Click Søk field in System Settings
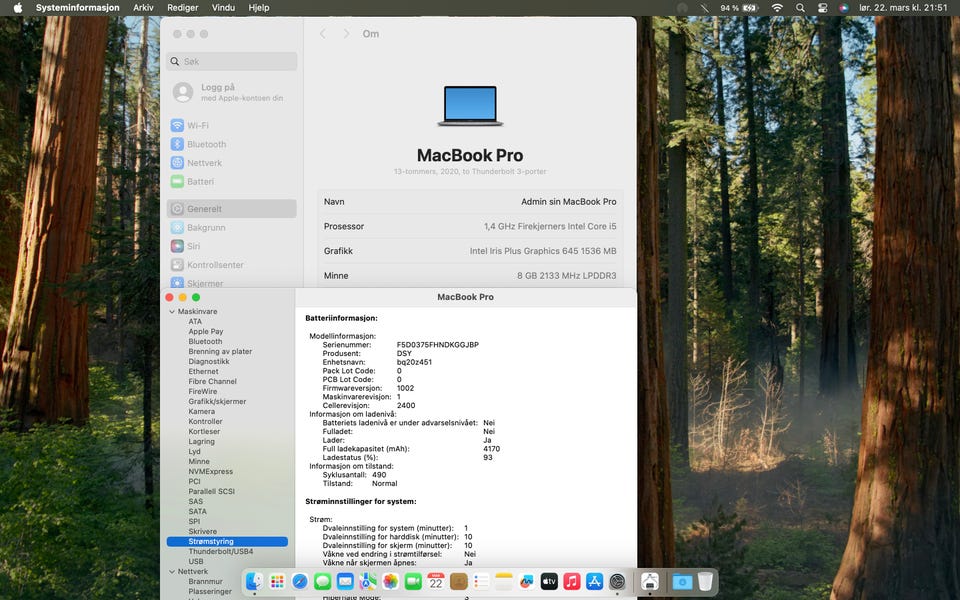The image size is (960, 600). [231, 61]
